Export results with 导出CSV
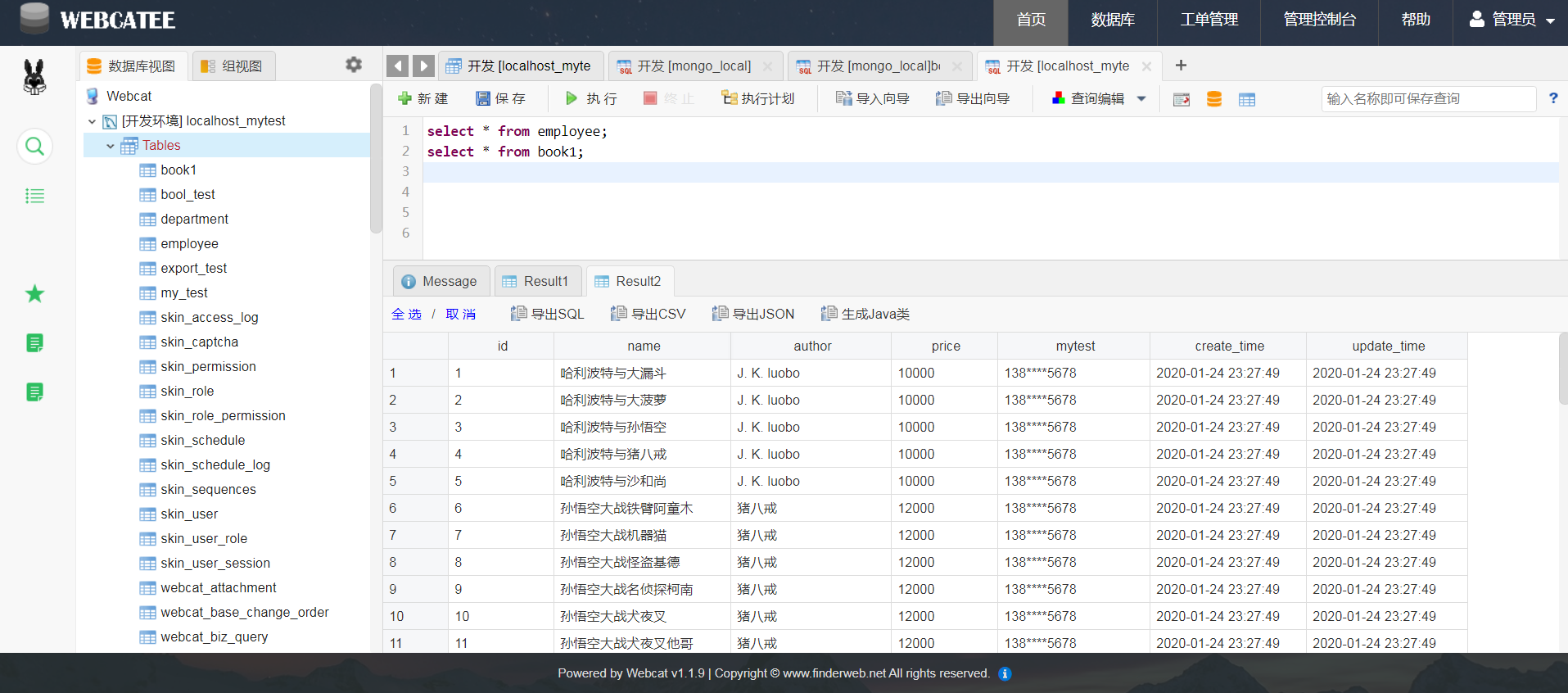Image resolution: width=1568 pixels, height=693 pixels. (x=648, y=314)
